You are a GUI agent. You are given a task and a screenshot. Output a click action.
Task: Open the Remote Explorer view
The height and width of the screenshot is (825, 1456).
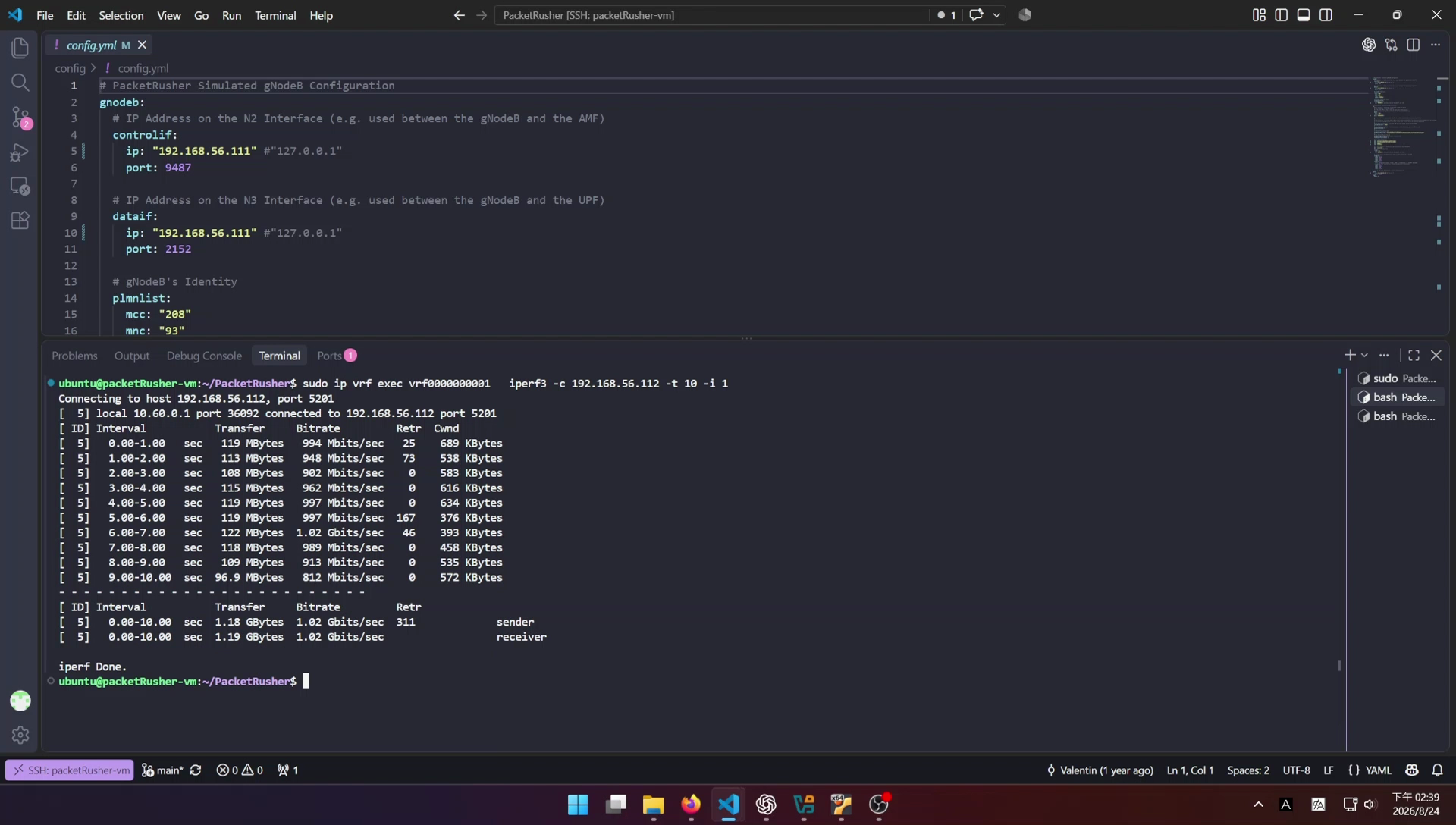[20, 187]
